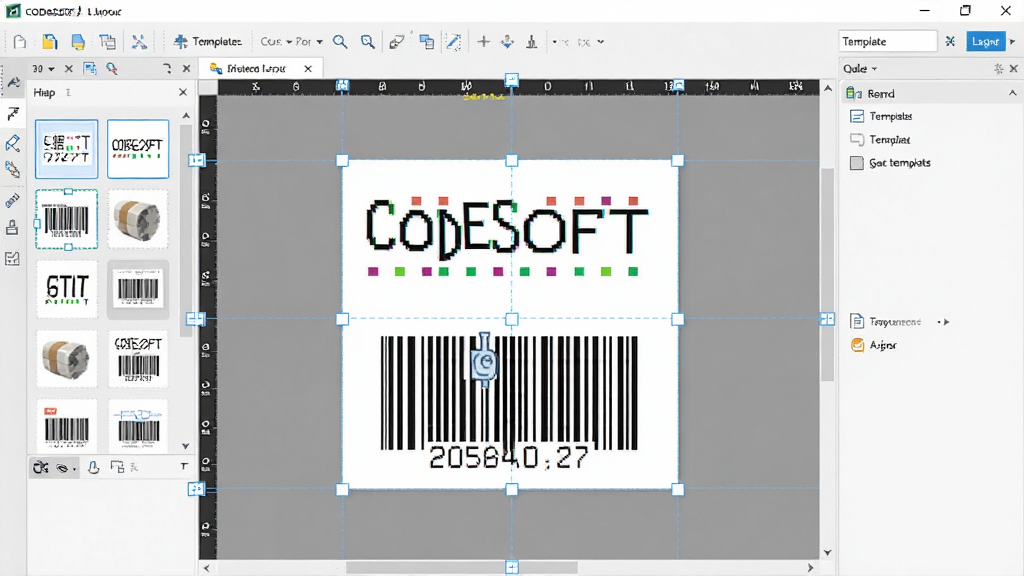Click the search icon in left panel header
The width and height of the screenshot is (1024, 576).
[x=112, y=69]
